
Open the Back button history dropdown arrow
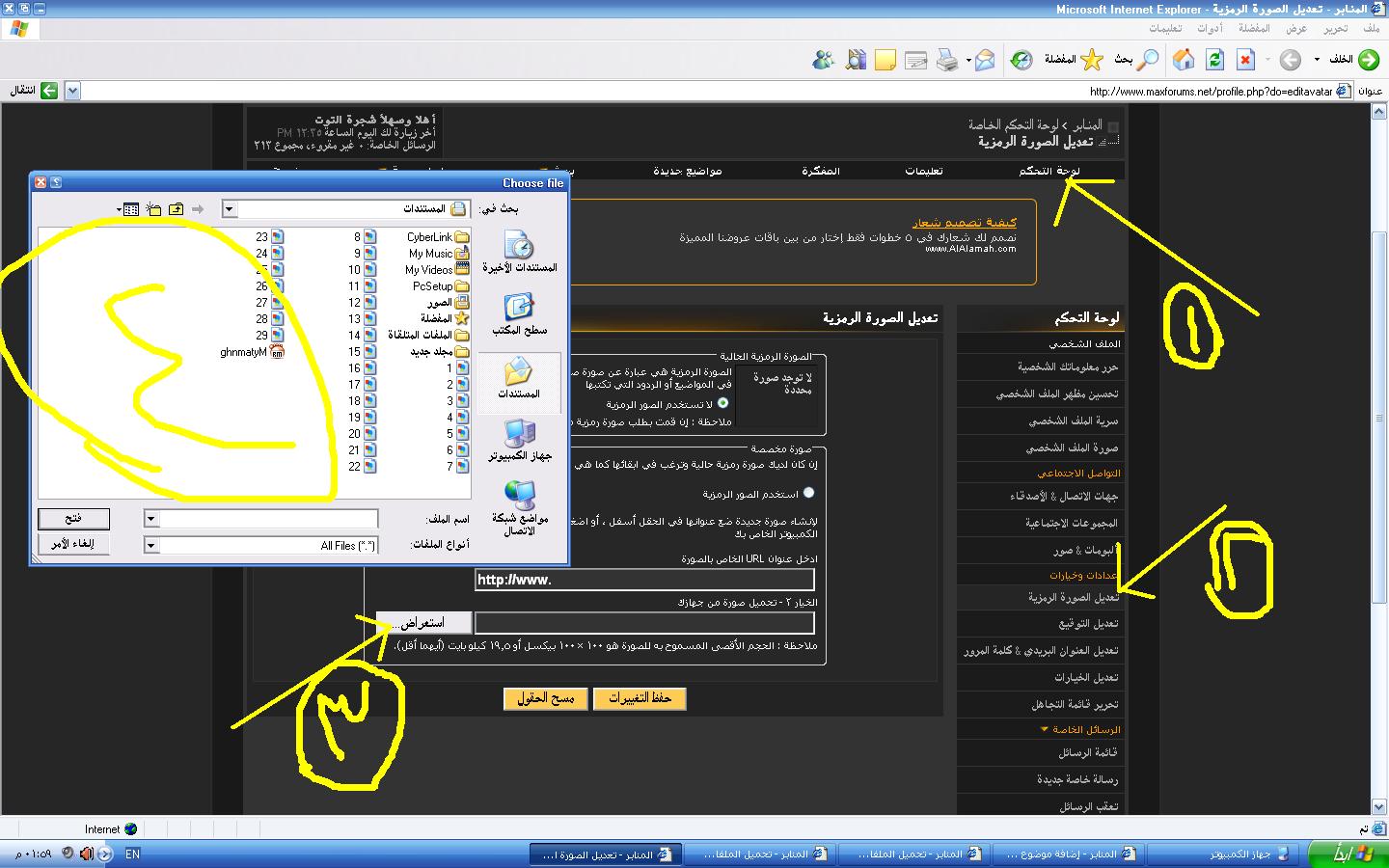[1317, 60]
